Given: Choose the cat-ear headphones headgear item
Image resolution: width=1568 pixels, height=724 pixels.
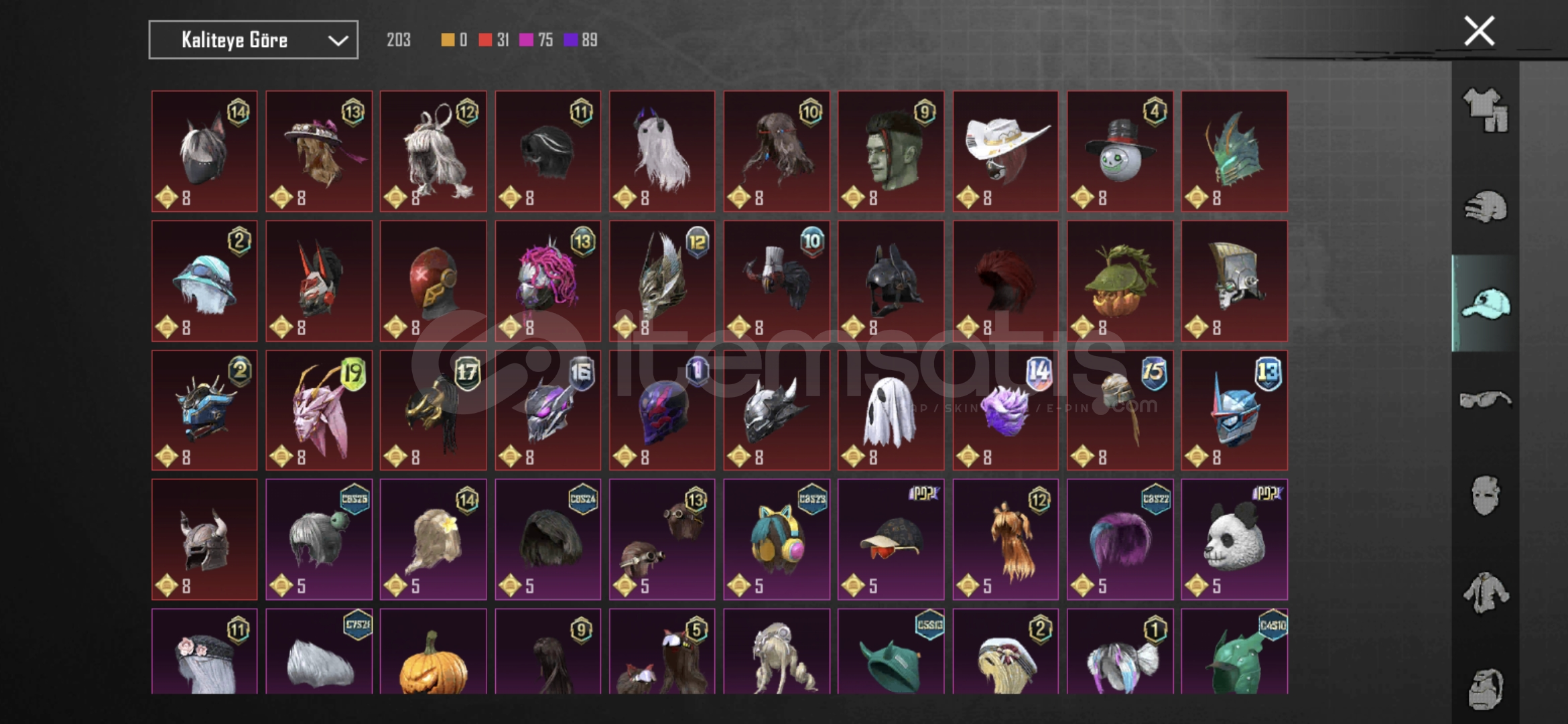Looking at the screenshot, I should pos(777,539).
